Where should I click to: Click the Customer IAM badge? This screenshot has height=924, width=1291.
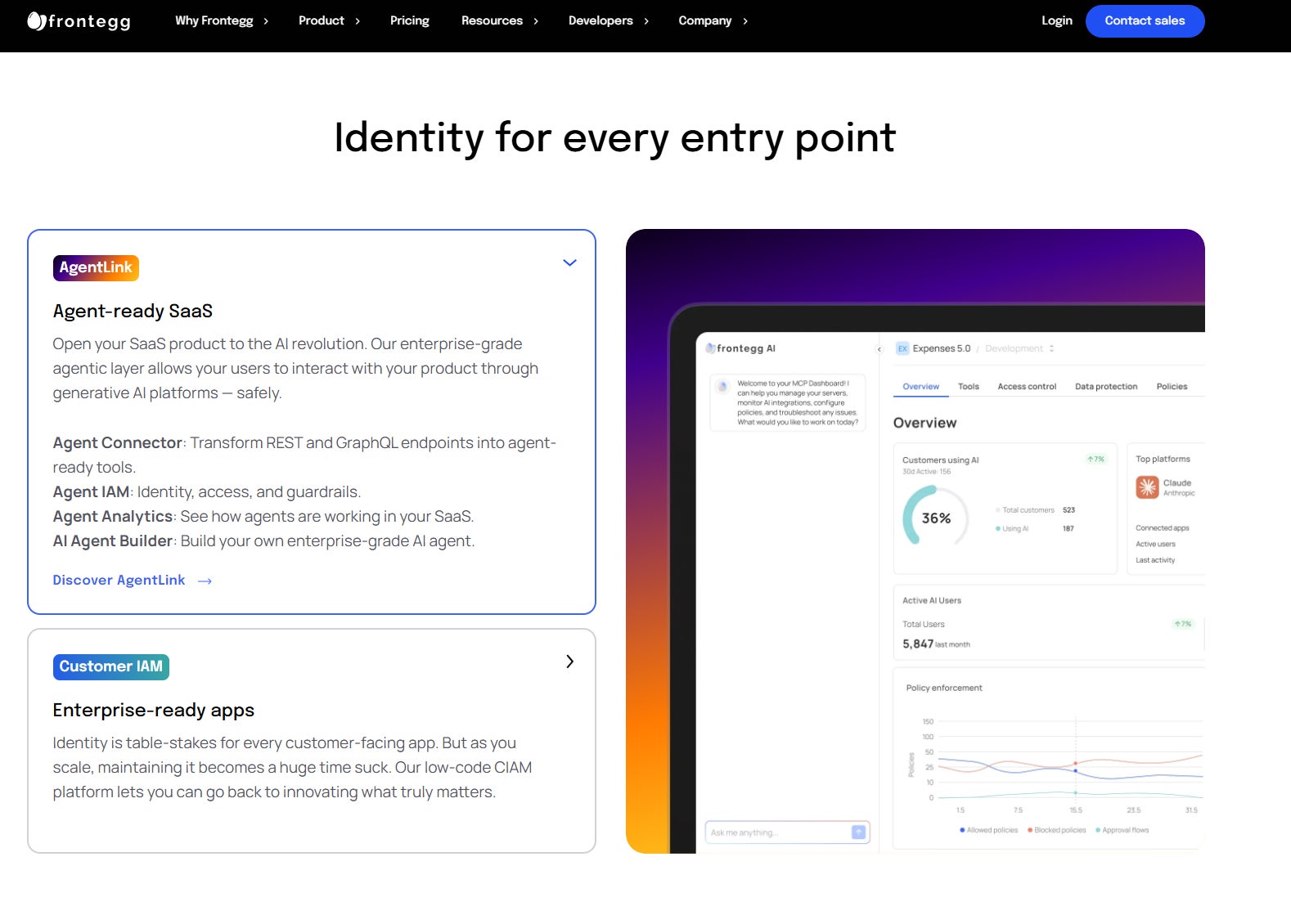tap(111, 666)
